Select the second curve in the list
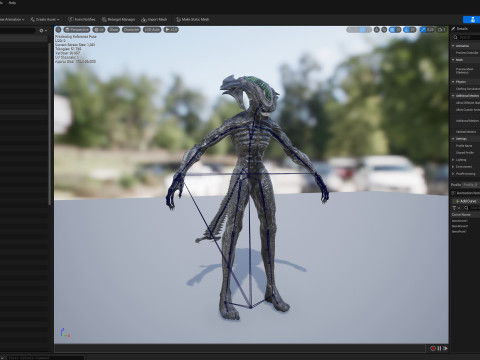 coord(460,226)
